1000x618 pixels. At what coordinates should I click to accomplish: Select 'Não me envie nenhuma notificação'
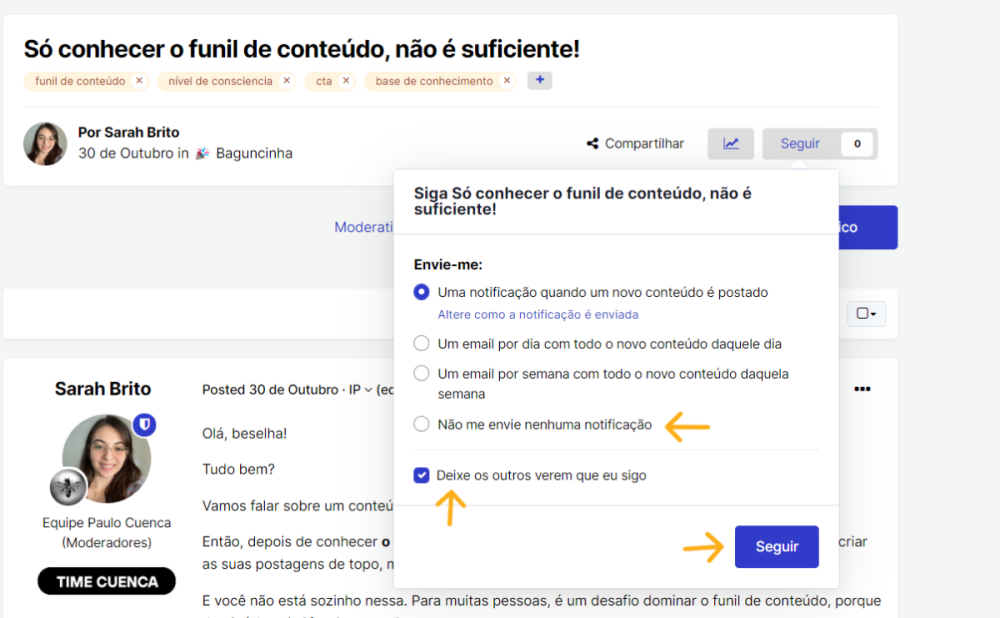point(423,424)
